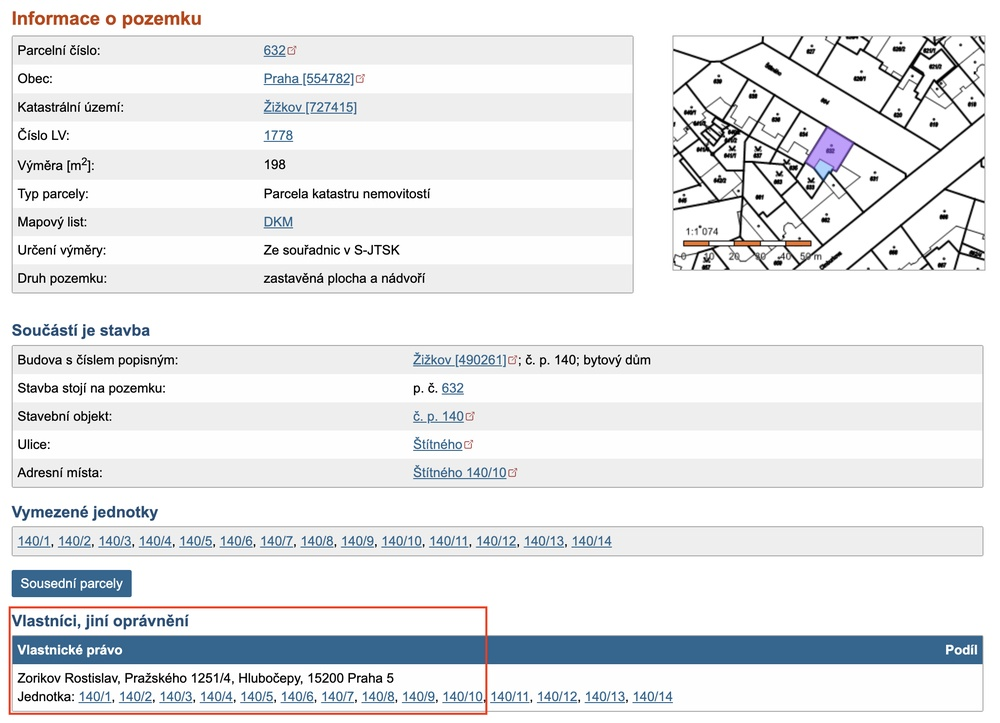
Task: Open the Sousední parcely button
Action: tap(71, 583)
